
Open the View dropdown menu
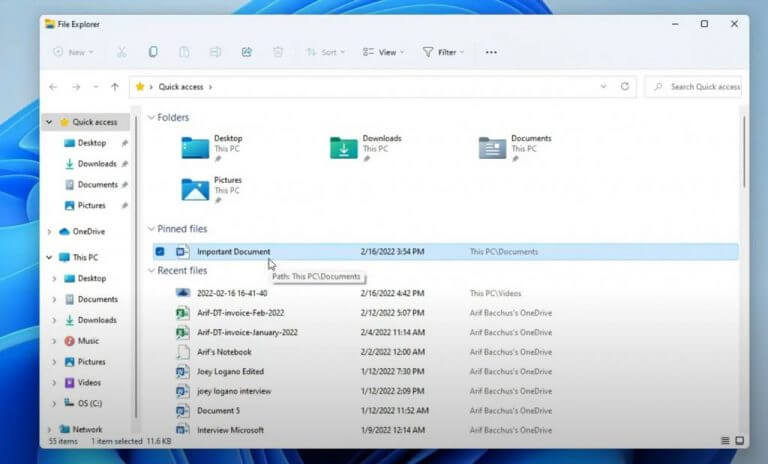click(x=384, y=52)
